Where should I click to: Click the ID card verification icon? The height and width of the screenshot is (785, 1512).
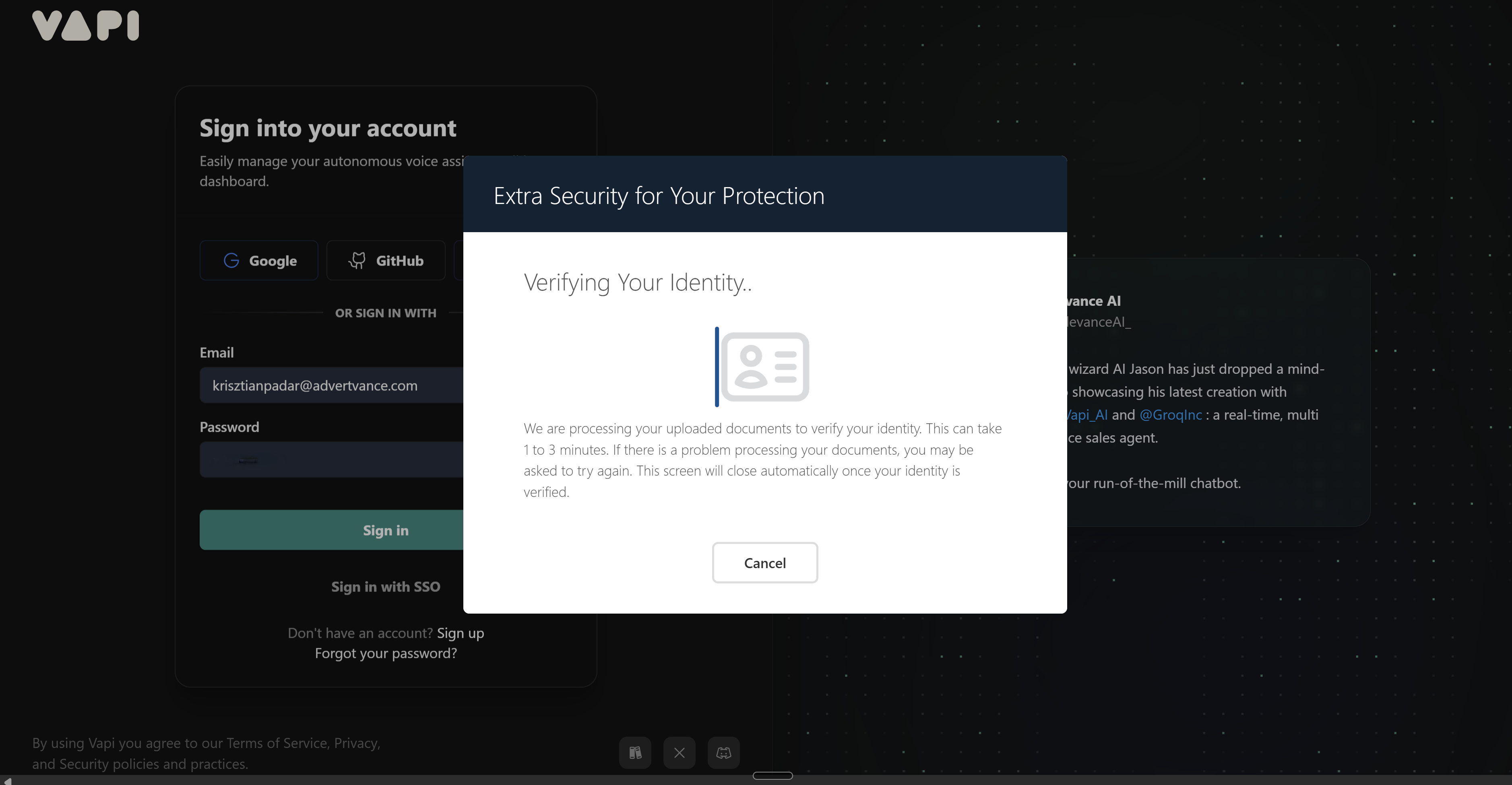[x=764, y=367]
